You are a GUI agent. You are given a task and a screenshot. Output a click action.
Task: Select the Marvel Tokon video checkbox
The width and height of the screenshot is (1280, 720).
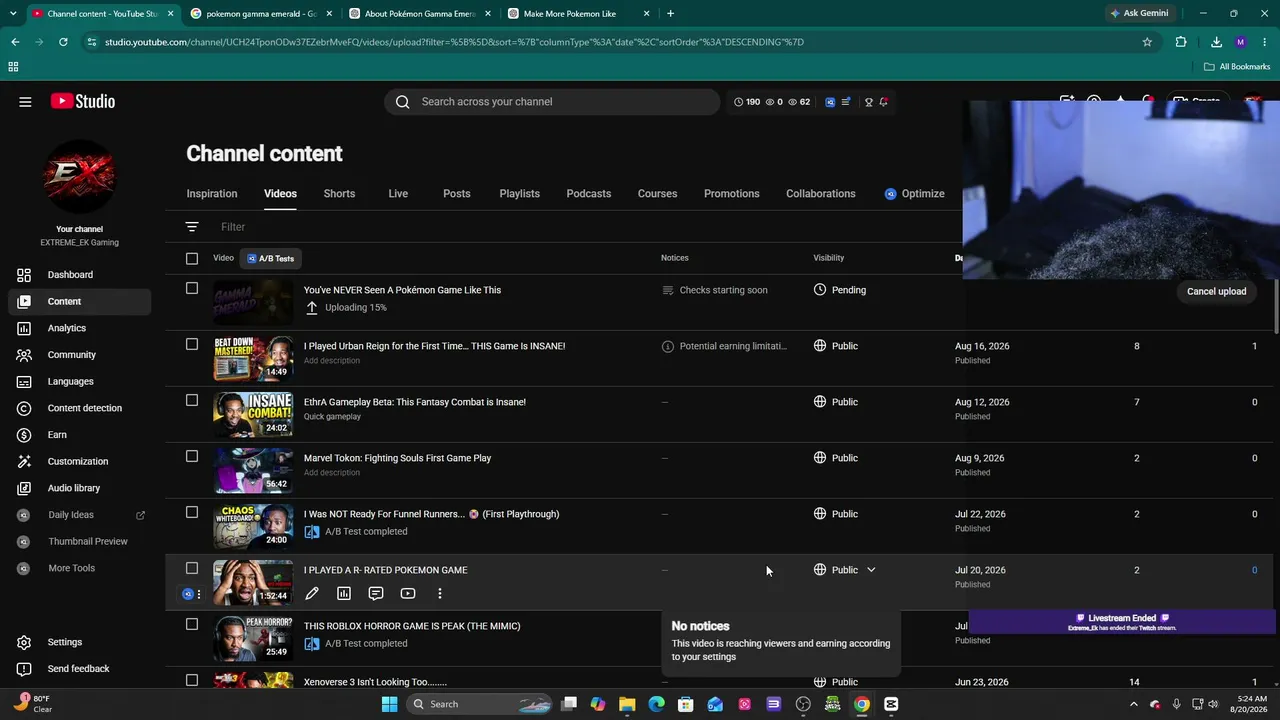(x=192, y=456)
